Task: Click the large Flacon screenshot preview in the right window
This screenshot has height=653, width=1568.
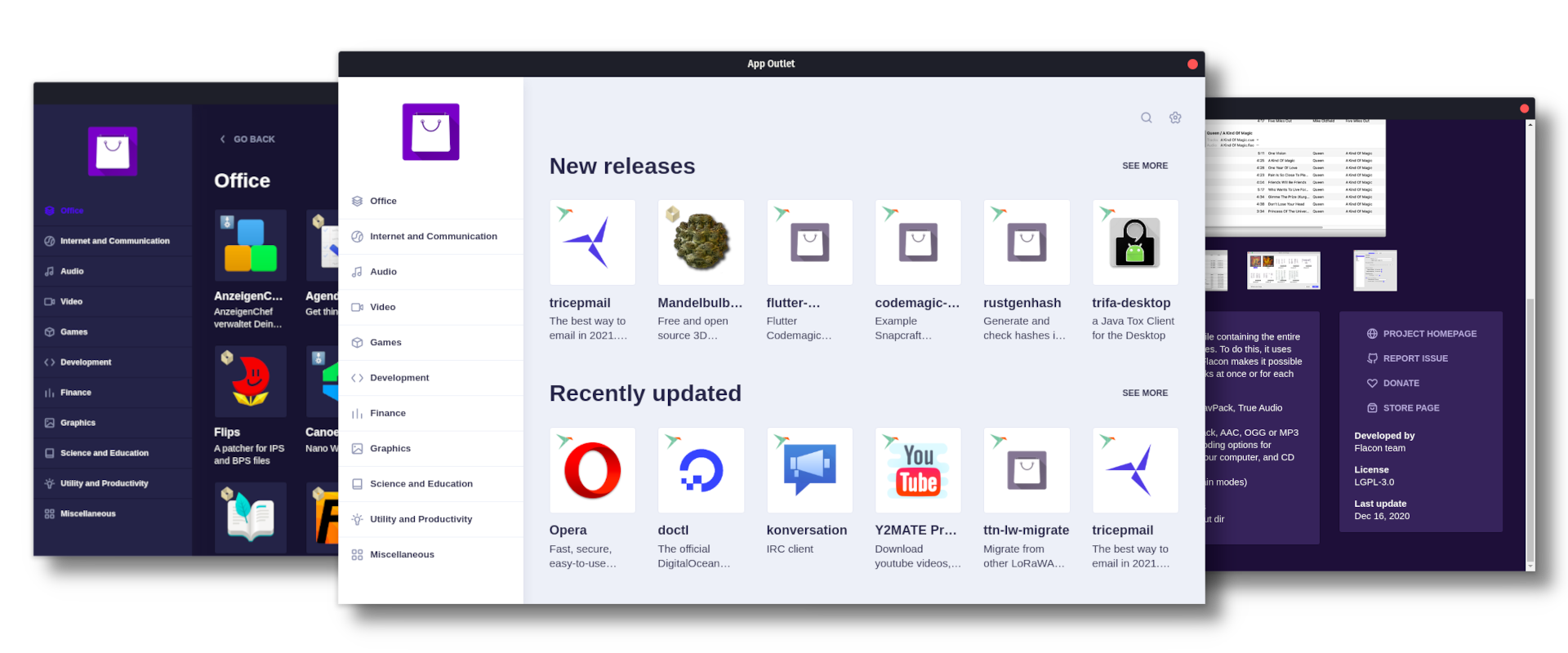Action: 1295,177
